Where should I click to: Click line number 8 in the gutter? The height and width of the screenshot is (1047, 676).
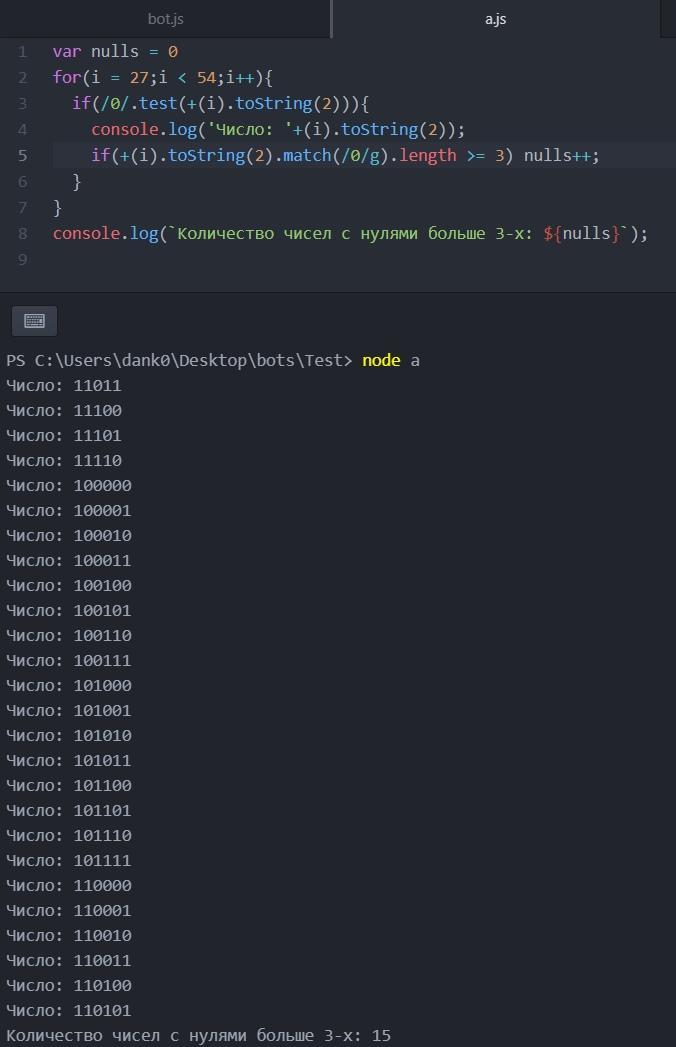[22, 233]
